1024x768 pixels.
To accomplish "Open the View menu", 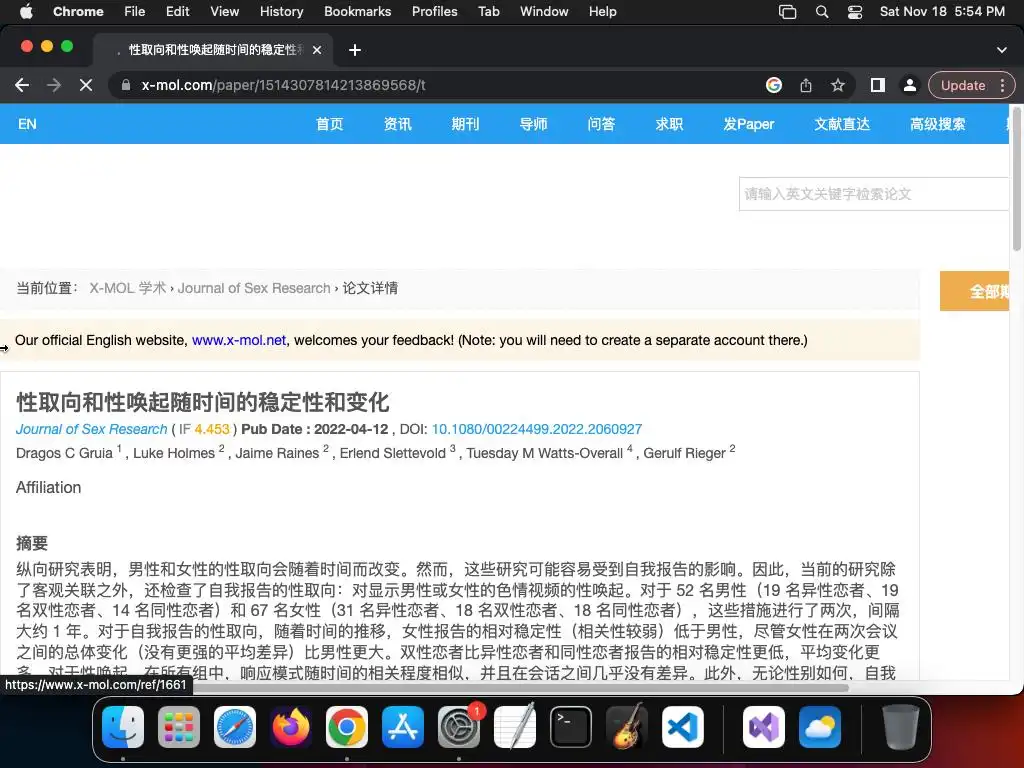I will pos(225,12).
